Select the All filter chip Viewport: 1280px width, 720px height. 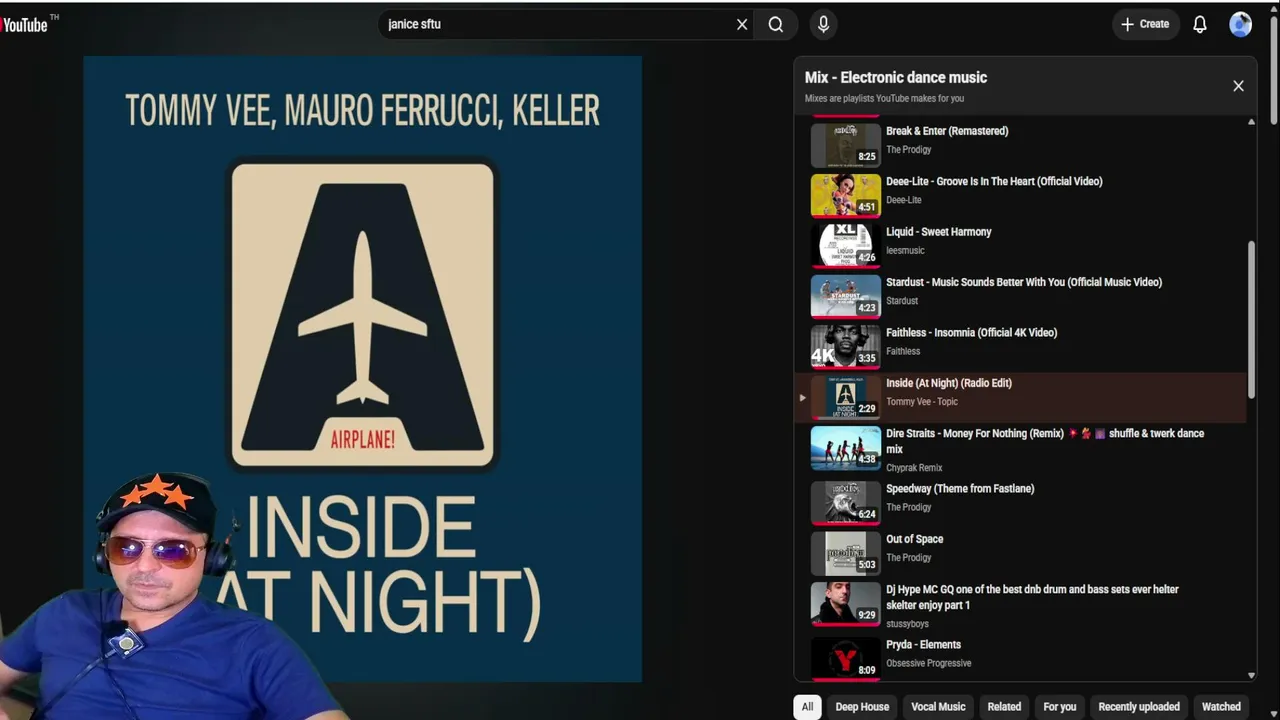[x=807, y=707]
